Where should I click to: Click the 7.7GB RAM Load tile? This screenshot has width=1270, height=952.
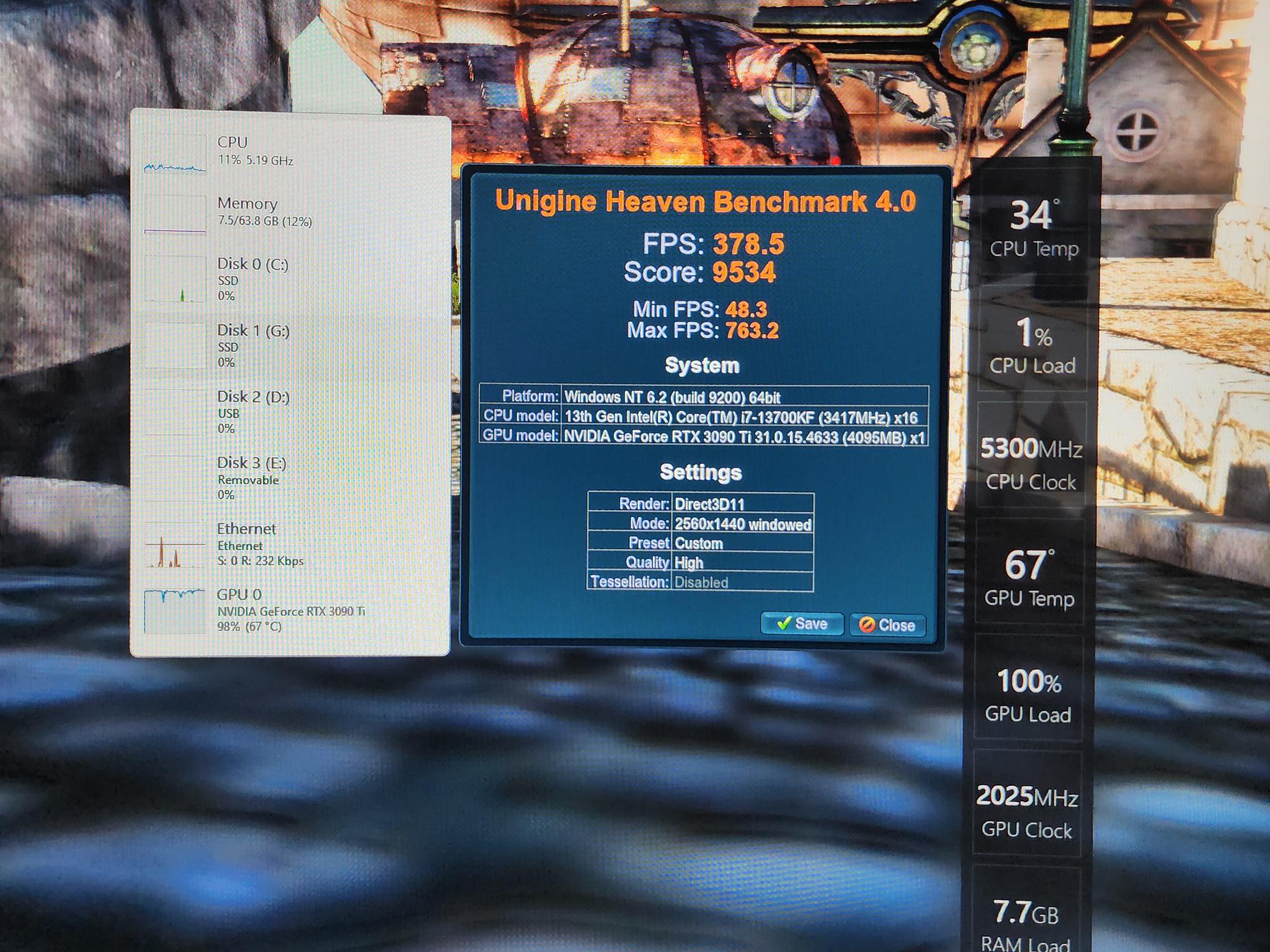point(1026,917)
